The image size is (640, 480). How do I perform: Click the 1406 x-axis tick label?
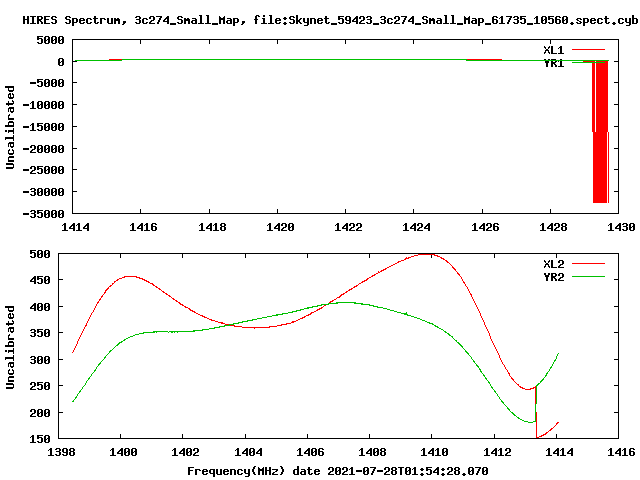310,452
